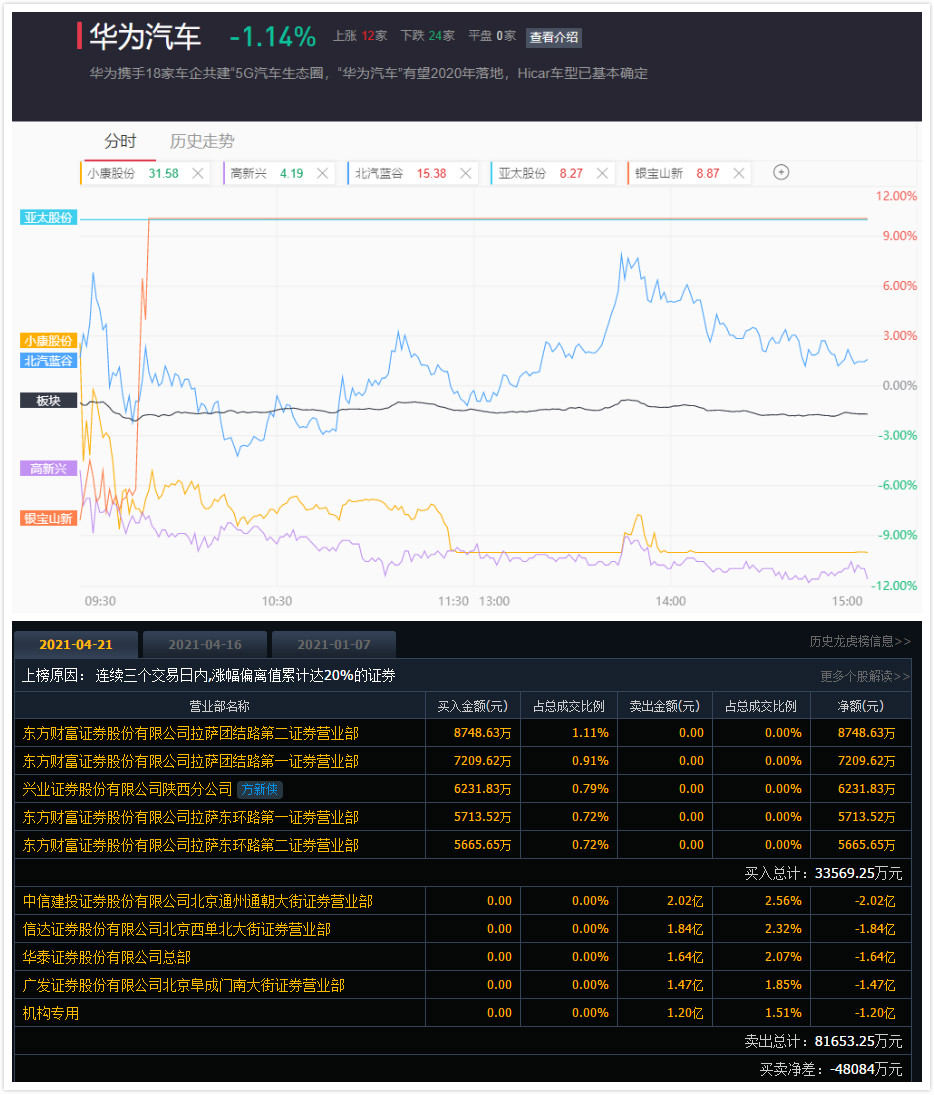Click the 营业部名称 column header
This screenshot has width=934, height=1095.
point(219,706)
